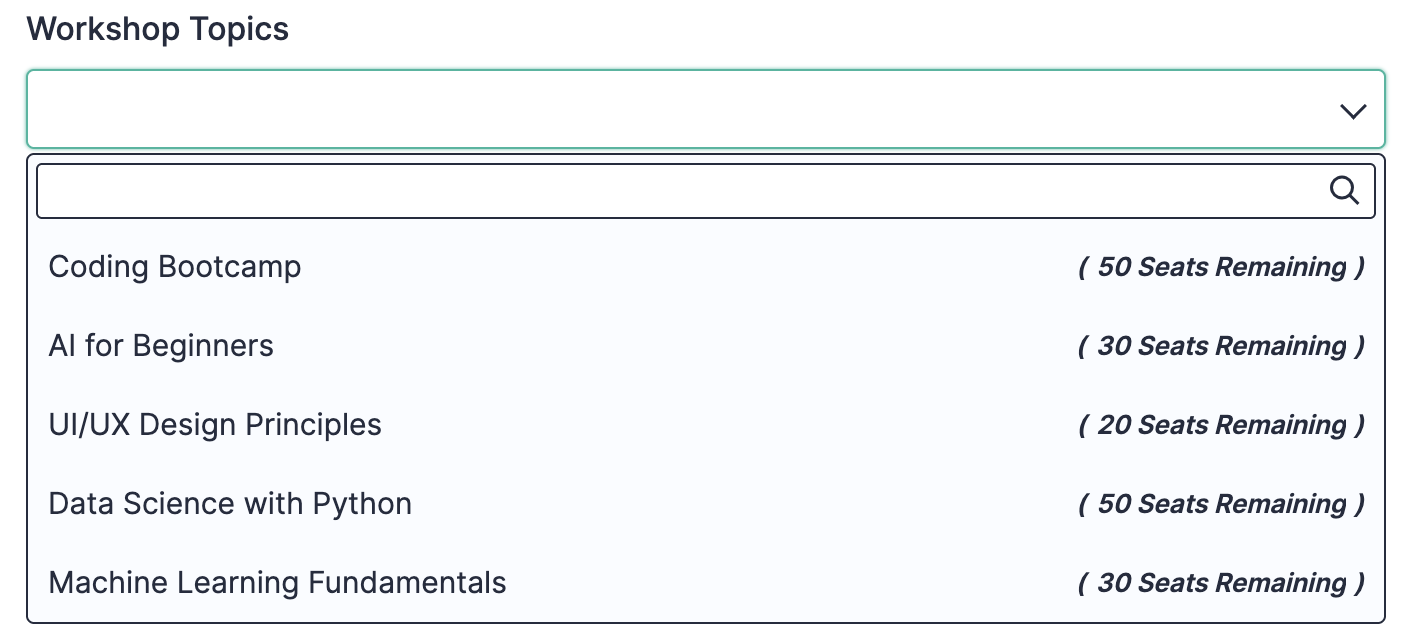The image size is (1410, 632).
Task: Click 30 Seats Remaining for AI for Beginners
Action: point(1222,346)
